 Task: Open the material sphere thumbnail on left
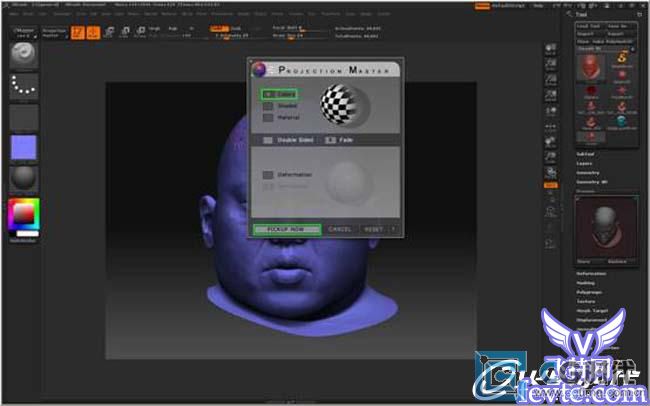click(x=24, y=178)
